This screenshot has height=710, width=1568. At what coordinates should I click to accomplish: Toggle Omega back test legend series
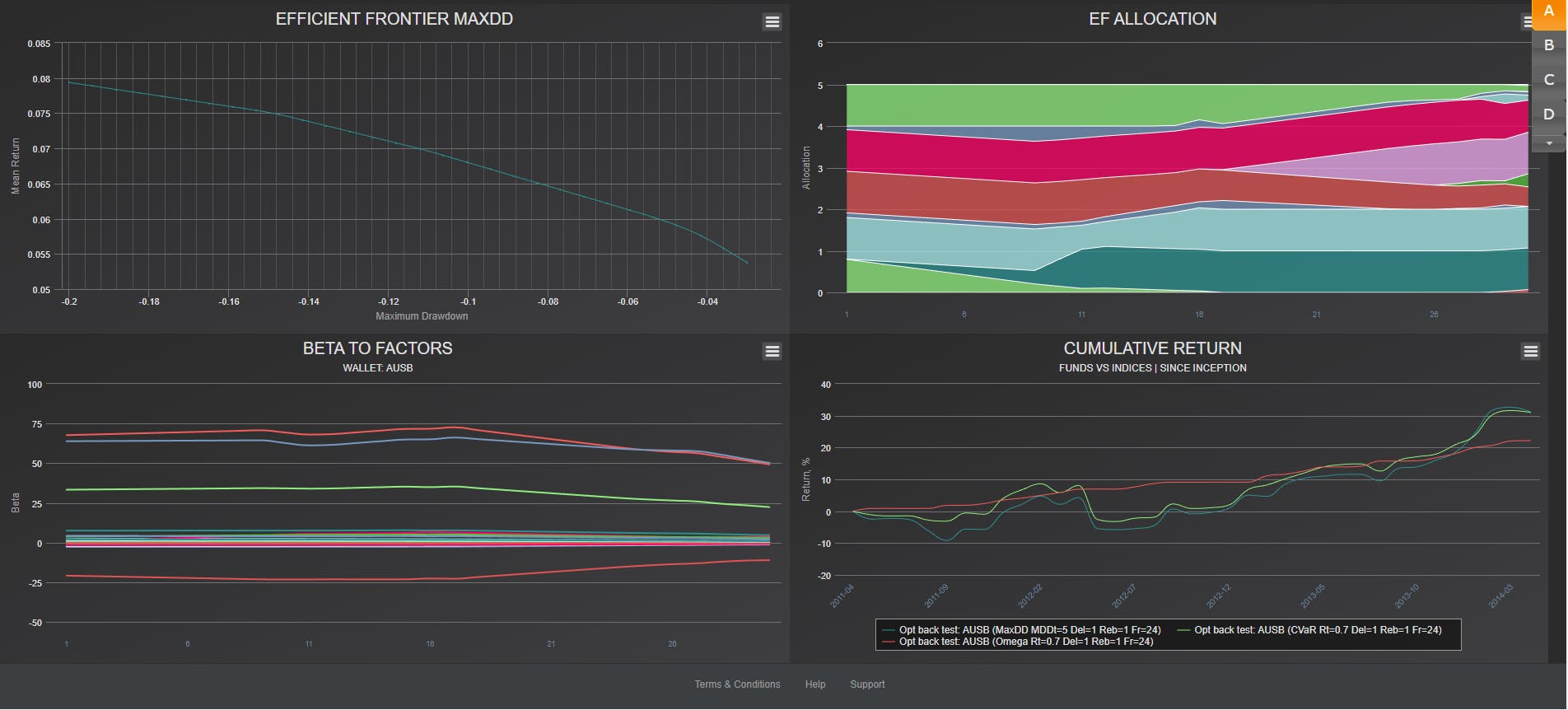pyautogui.click(x=1017, y=642)
